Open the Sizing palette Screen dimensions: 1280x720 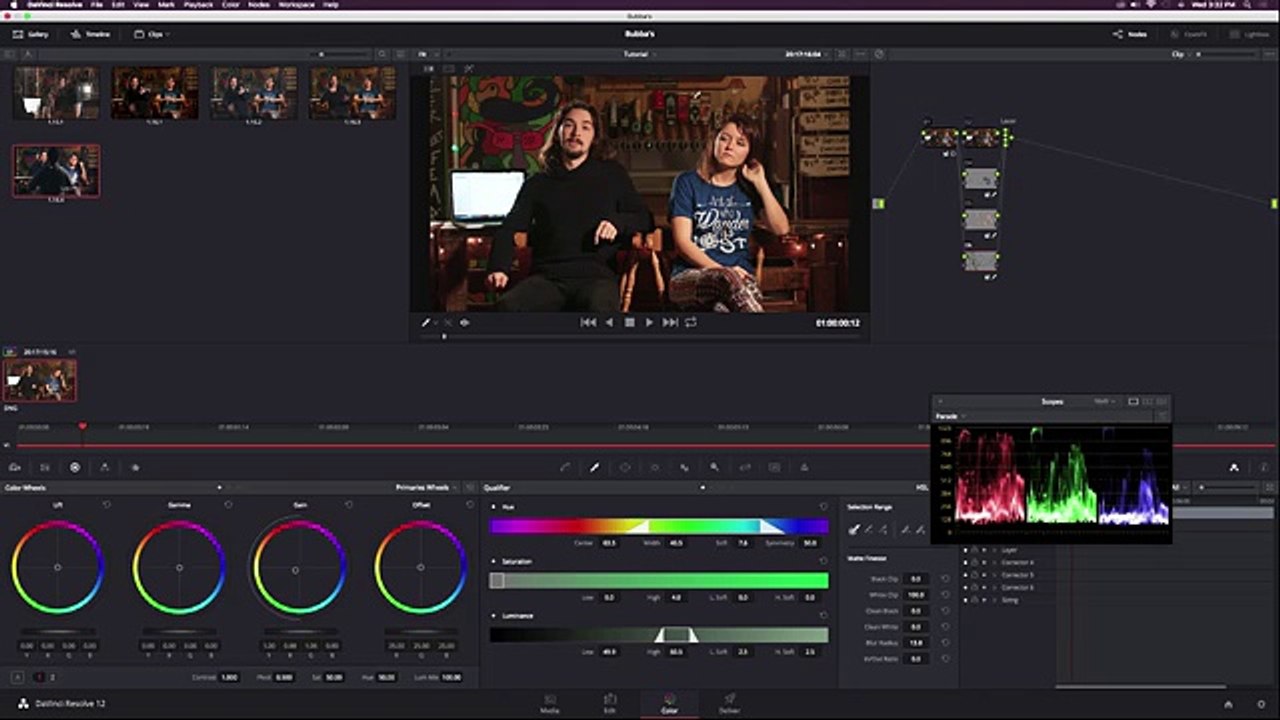744,467
